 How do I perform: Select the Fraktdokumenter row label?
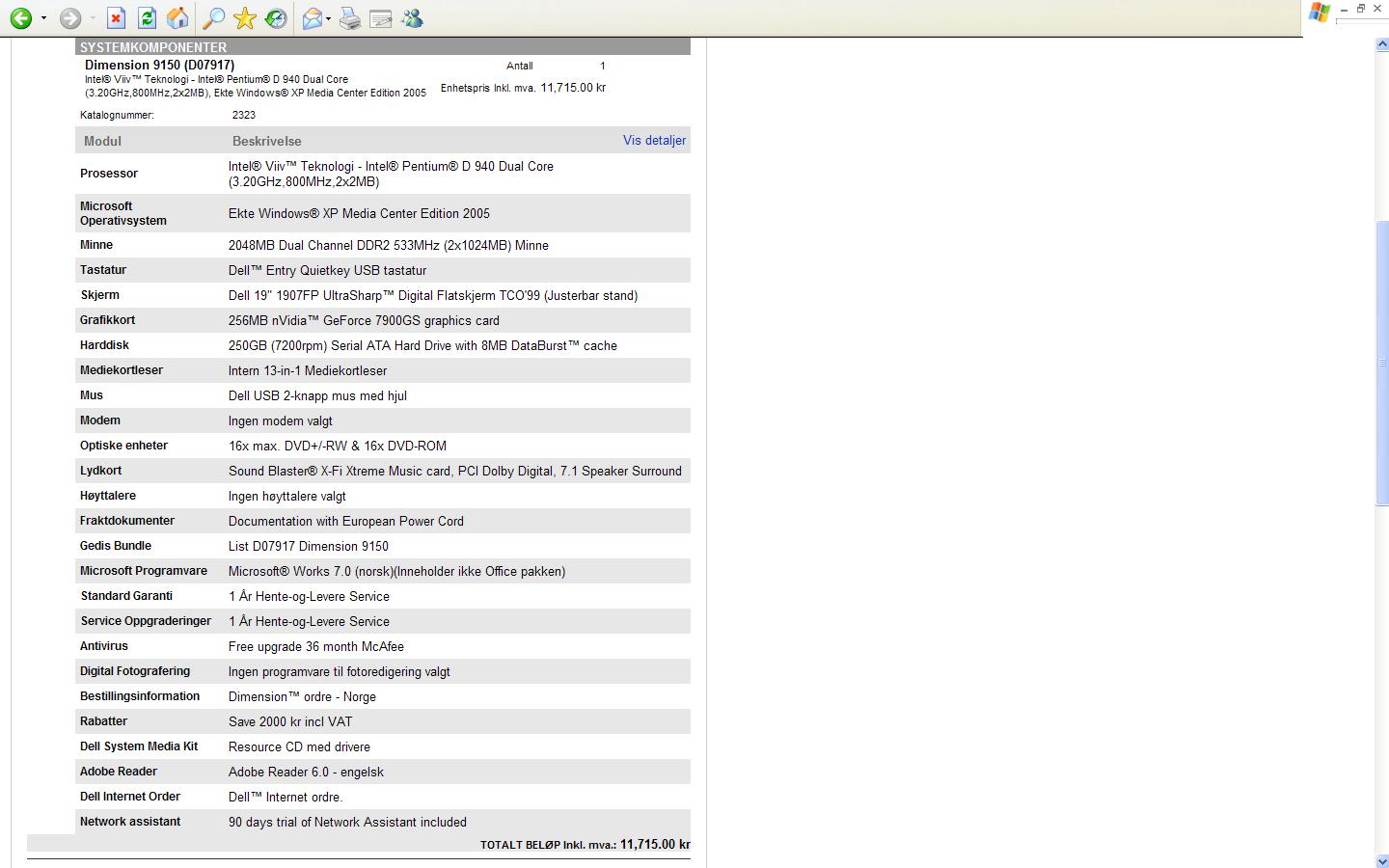[x=127, y=521]
